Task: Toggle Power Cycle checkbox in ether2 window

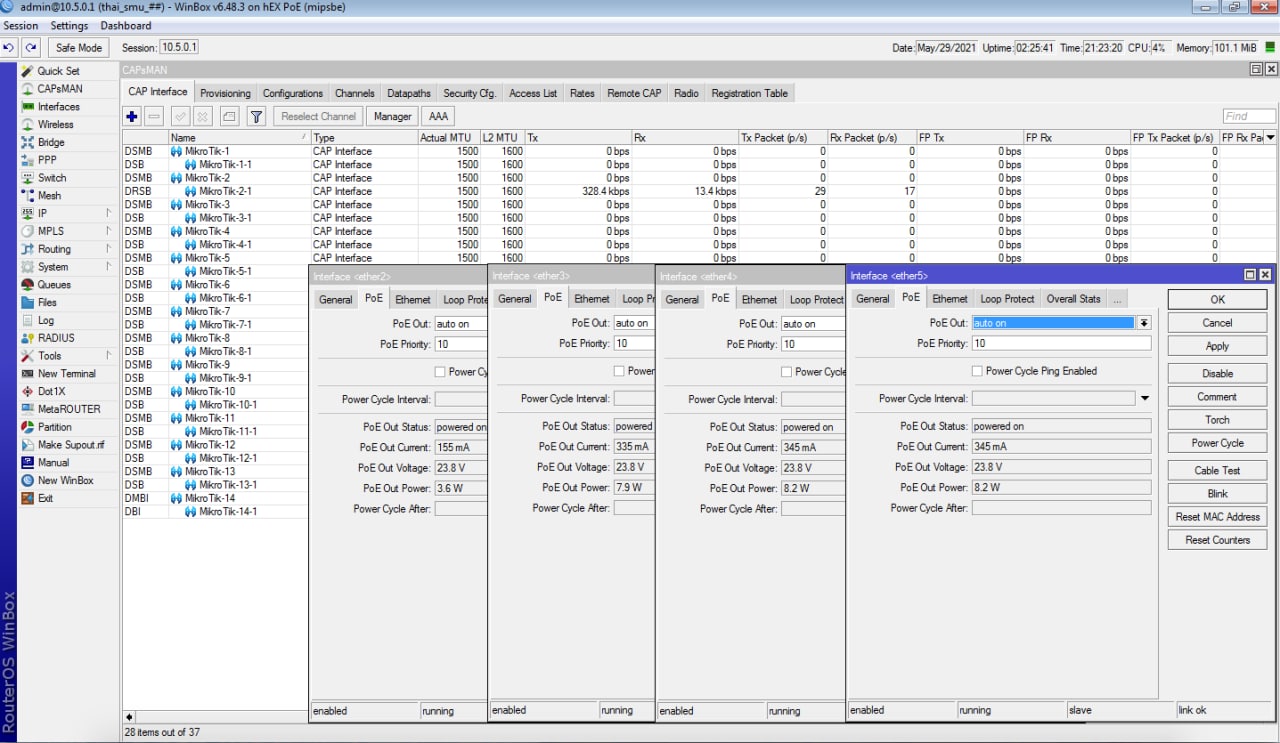Action: point(440,372)
